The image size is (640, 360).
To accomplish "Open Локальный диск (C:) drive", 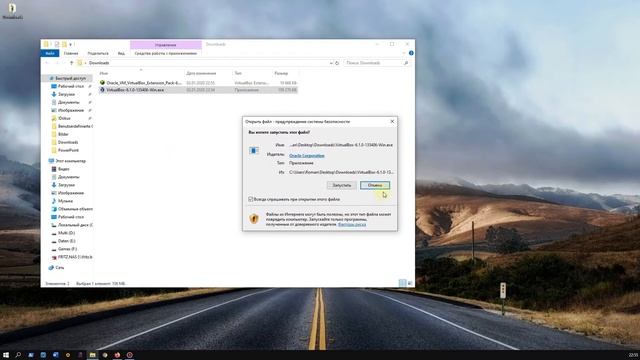I will [75, 225].
